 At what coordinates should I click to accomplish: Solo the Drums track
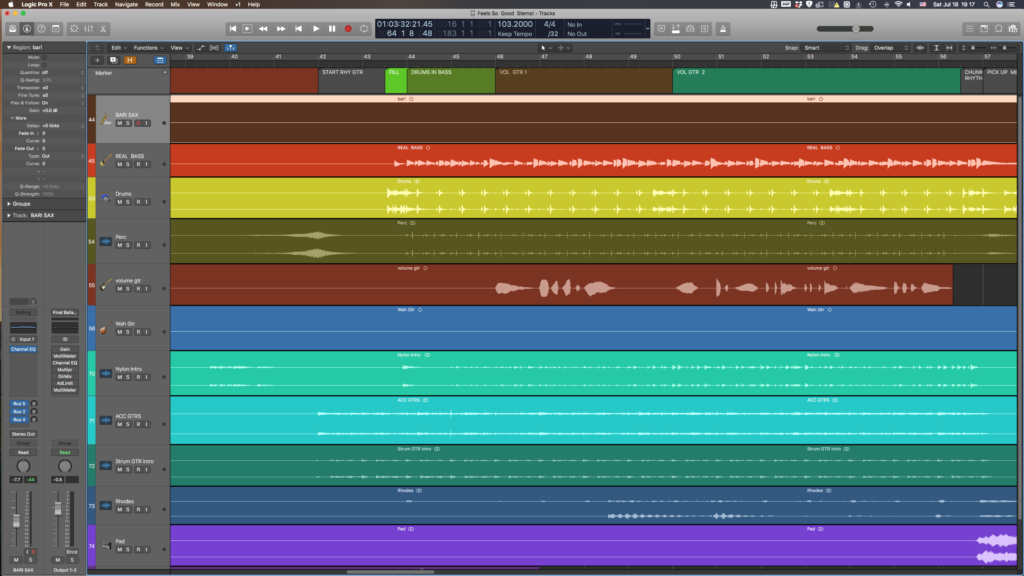pos(128,202)
